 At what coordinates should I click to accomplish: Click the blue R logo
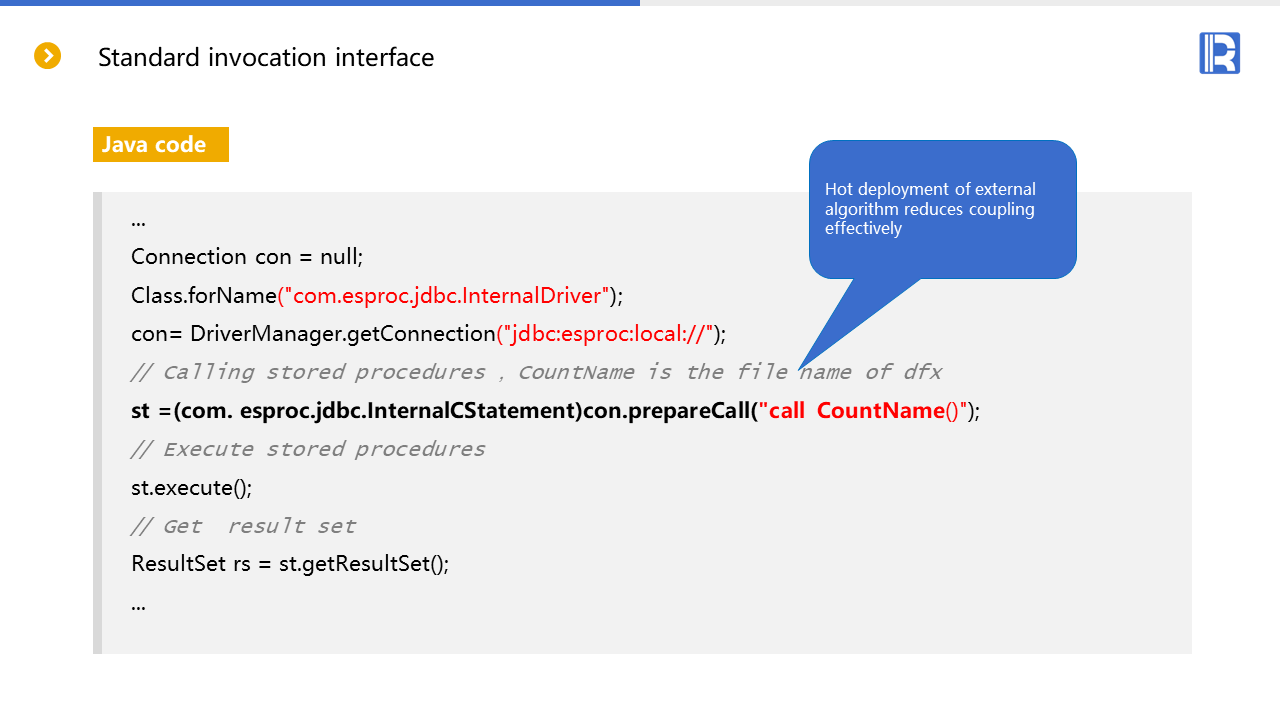pyautogui.click(x=1219, y=53)
